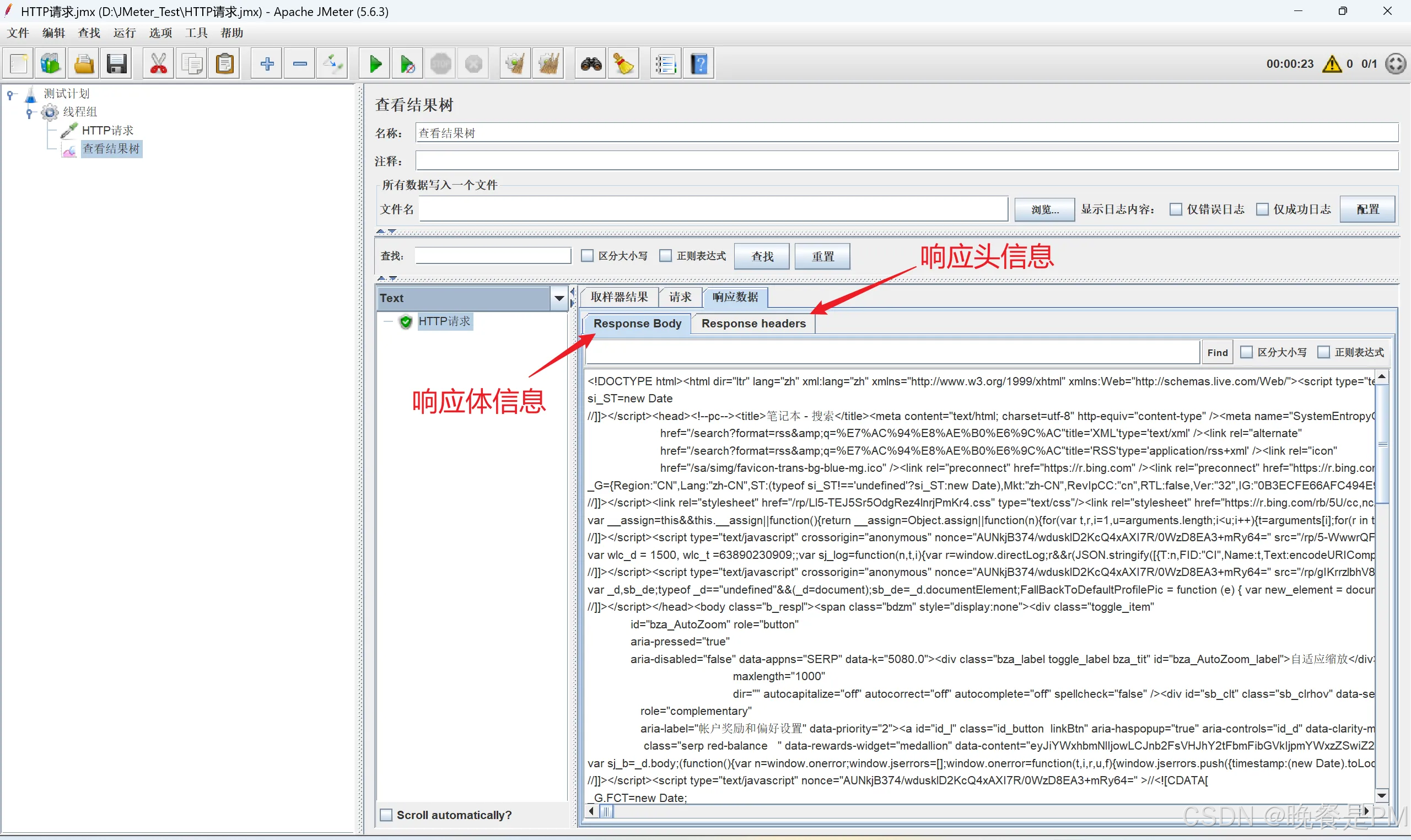This screenshot has height=840, width=1411.
Task: Check 正则表达式 beside the Find button
Action: pos(1323,352)
